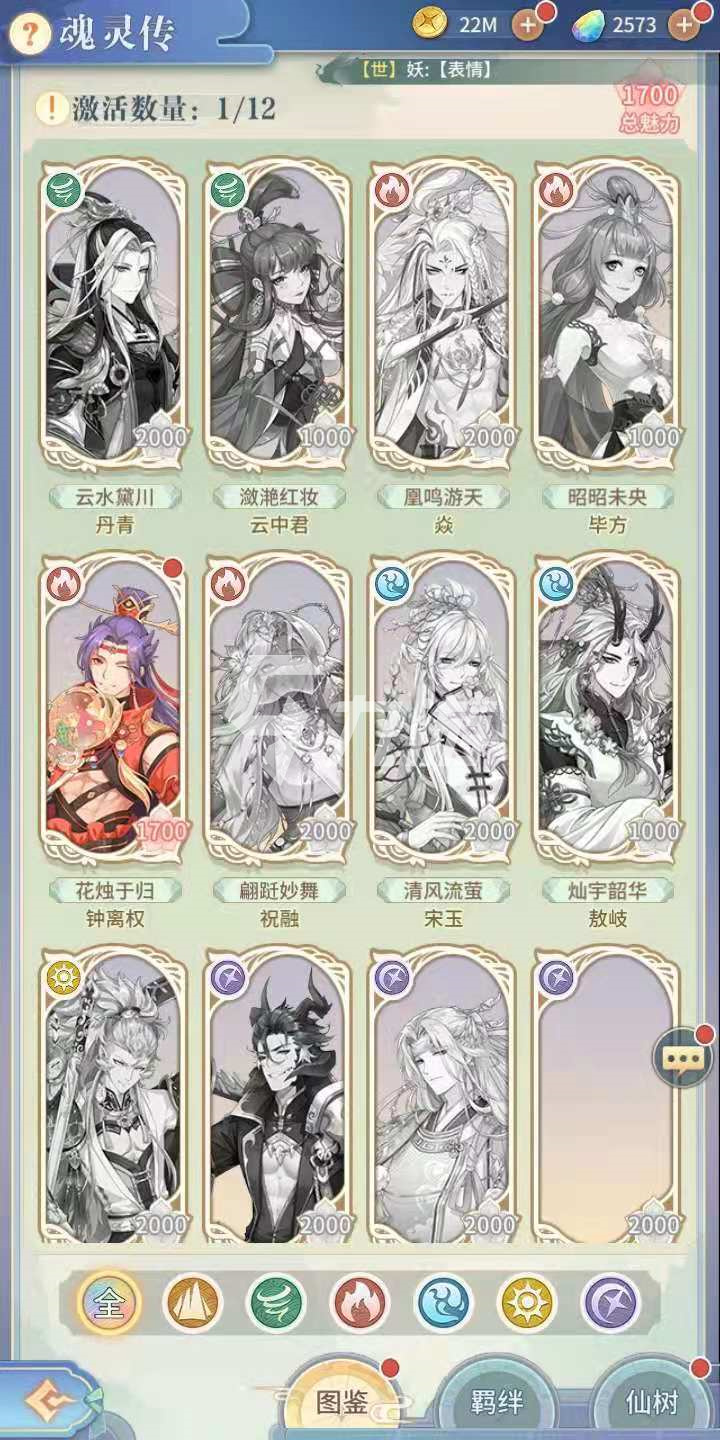This screenshot has height=1440, width=720.
Task: Open the question mark help icon
Action: [x=31, y=34]
